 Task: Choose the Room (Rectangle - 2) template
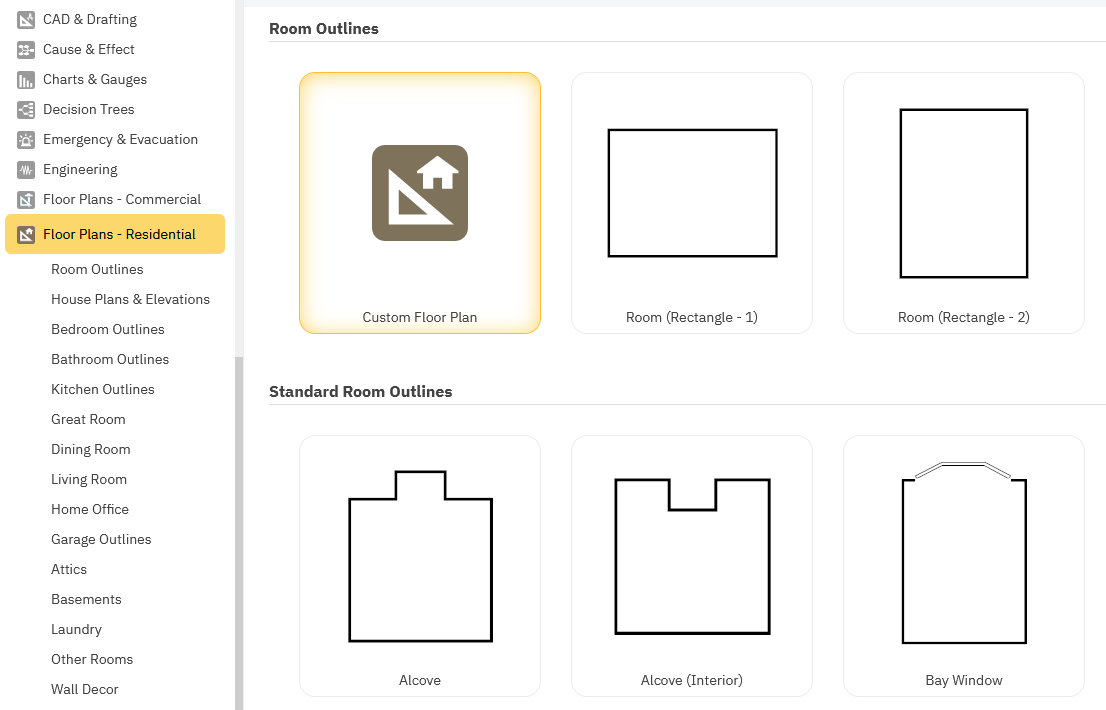click(964, 202)
